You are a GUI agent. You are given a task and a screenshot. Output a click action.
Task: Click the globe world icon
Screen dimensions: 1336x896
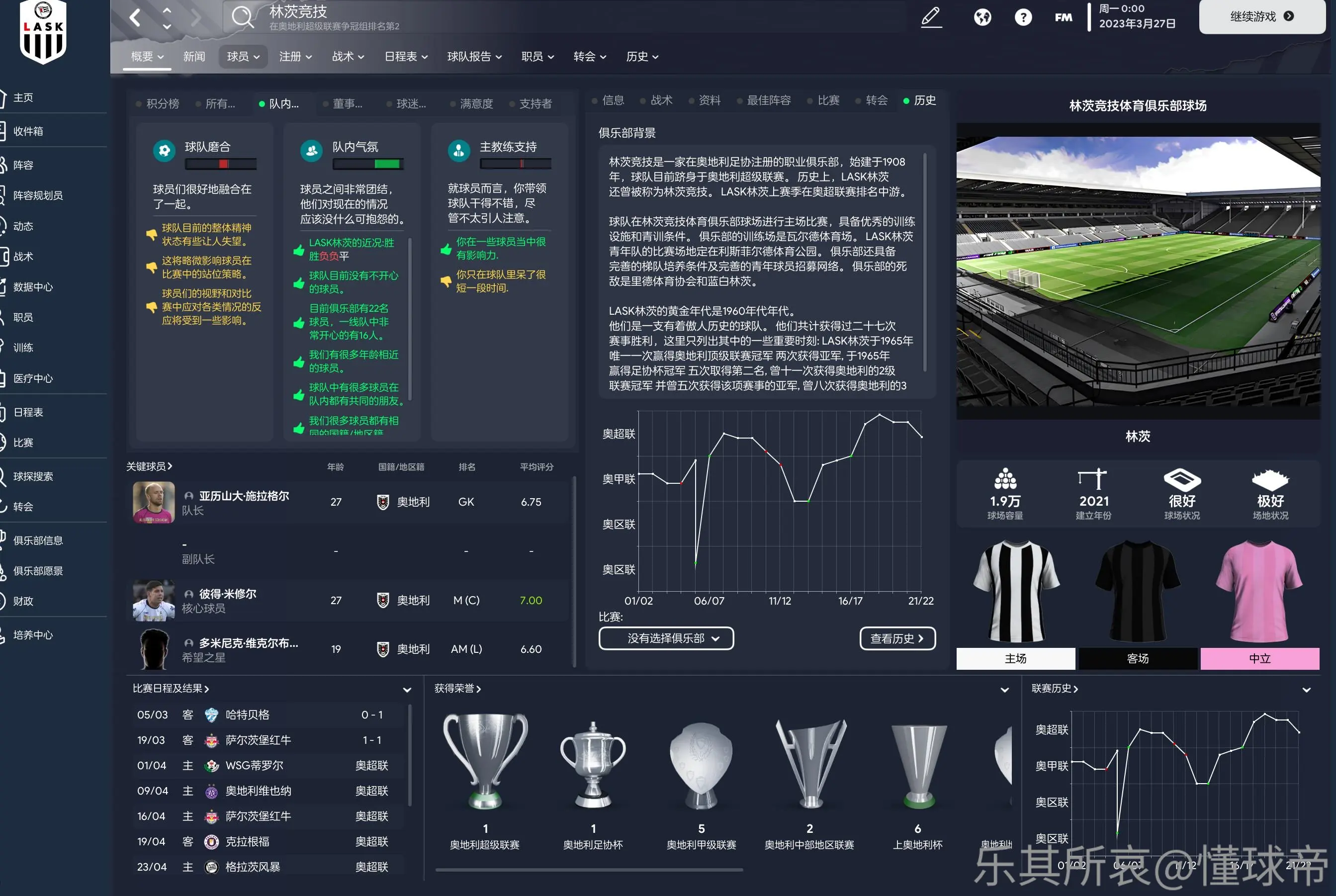[x=982, y=17]
